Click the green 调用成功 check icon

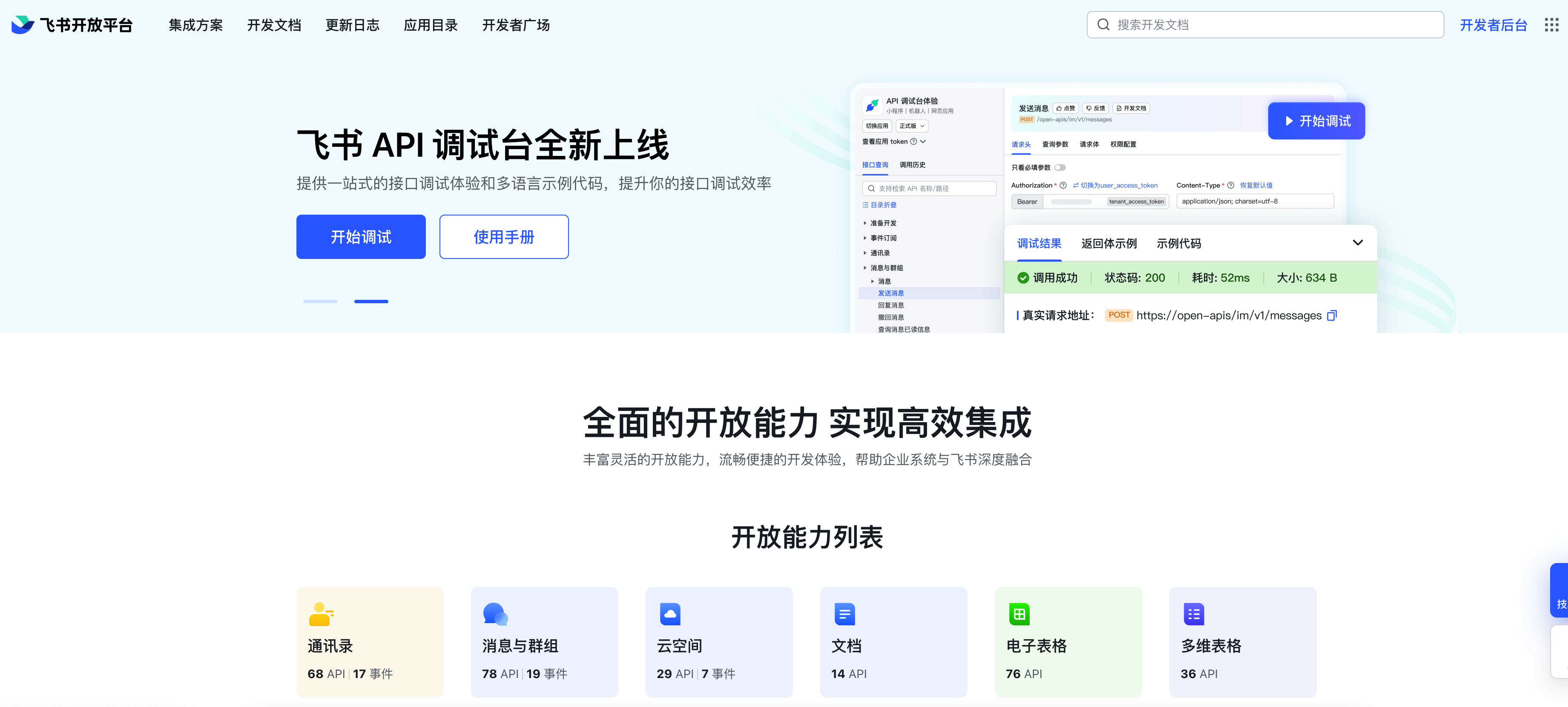point(1023,278)
